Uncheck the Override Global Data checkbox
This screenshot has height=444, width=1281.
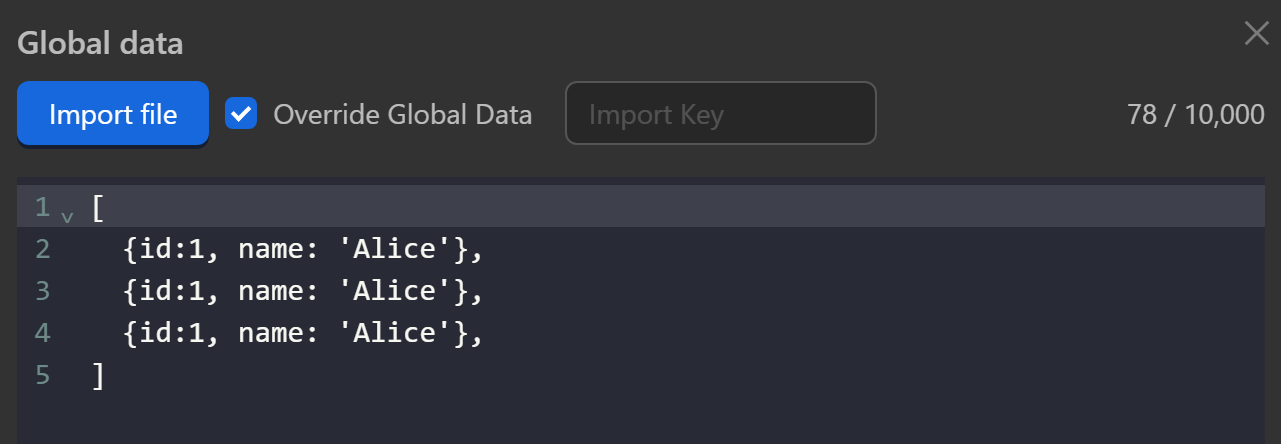point(240,114)
